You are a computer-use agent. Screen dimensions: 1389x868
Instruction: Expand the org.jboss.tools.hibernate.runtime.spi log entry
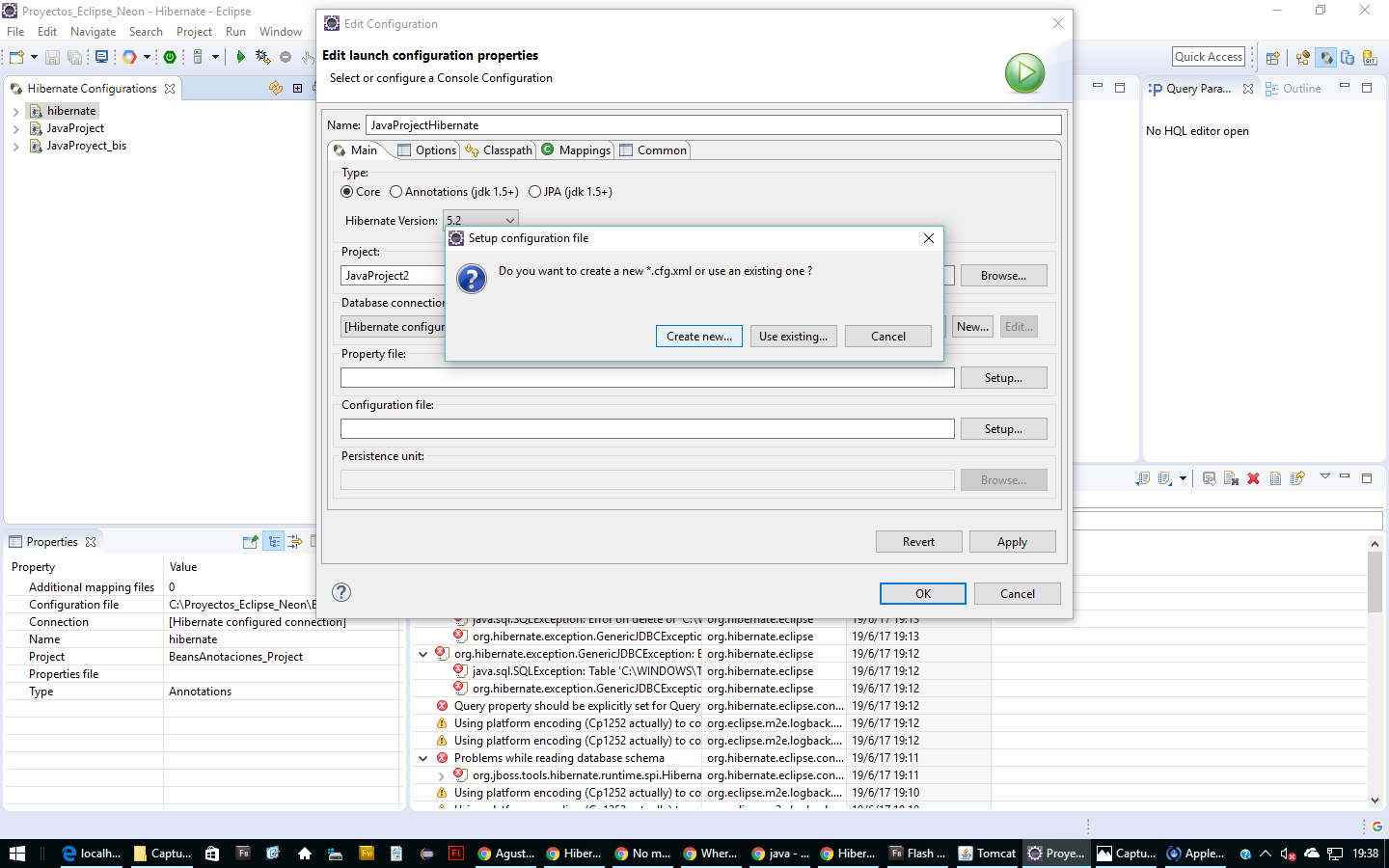point(442,775)
